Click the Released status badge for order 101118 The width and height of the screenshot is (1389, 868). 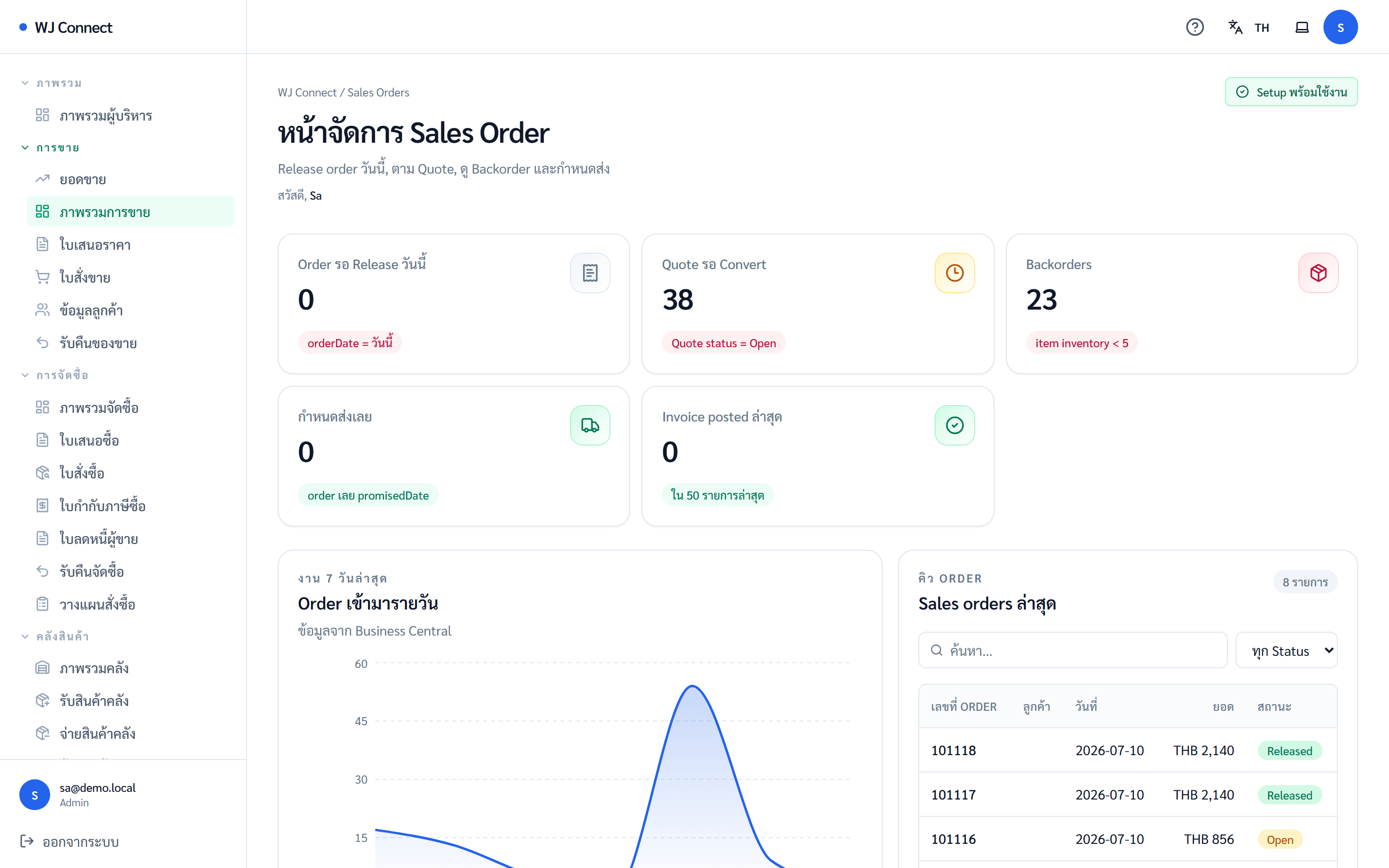pos(1289,751)
